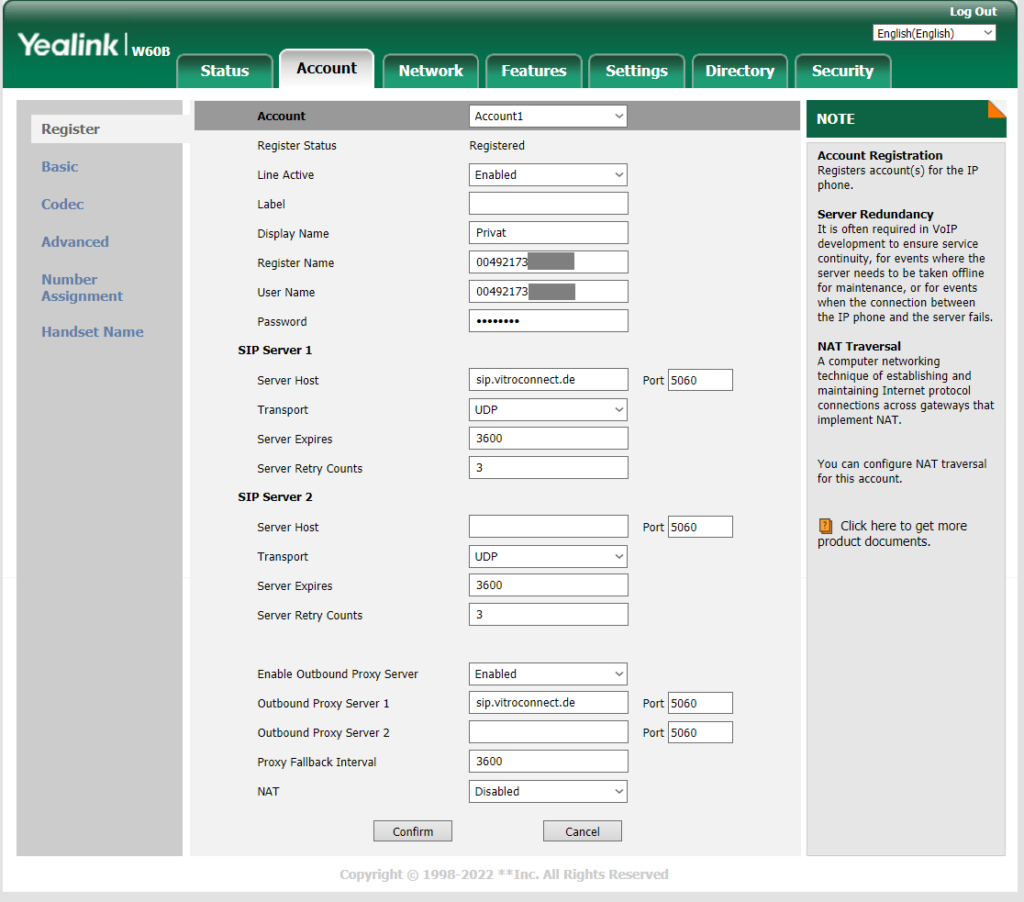Click the Outbound Proxy Server 1 Port field

click(700, 703)
